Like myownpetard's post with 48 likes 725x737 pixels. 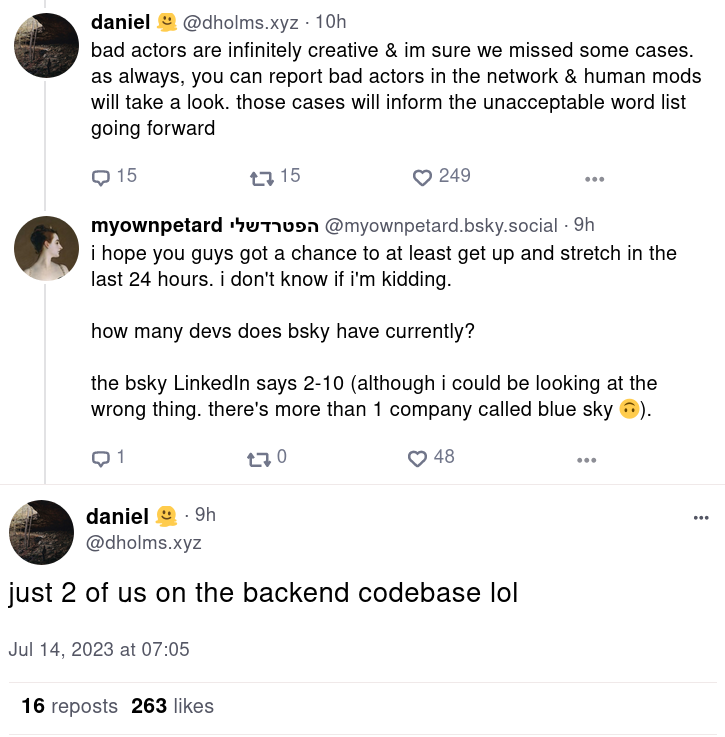pos(418,458)
